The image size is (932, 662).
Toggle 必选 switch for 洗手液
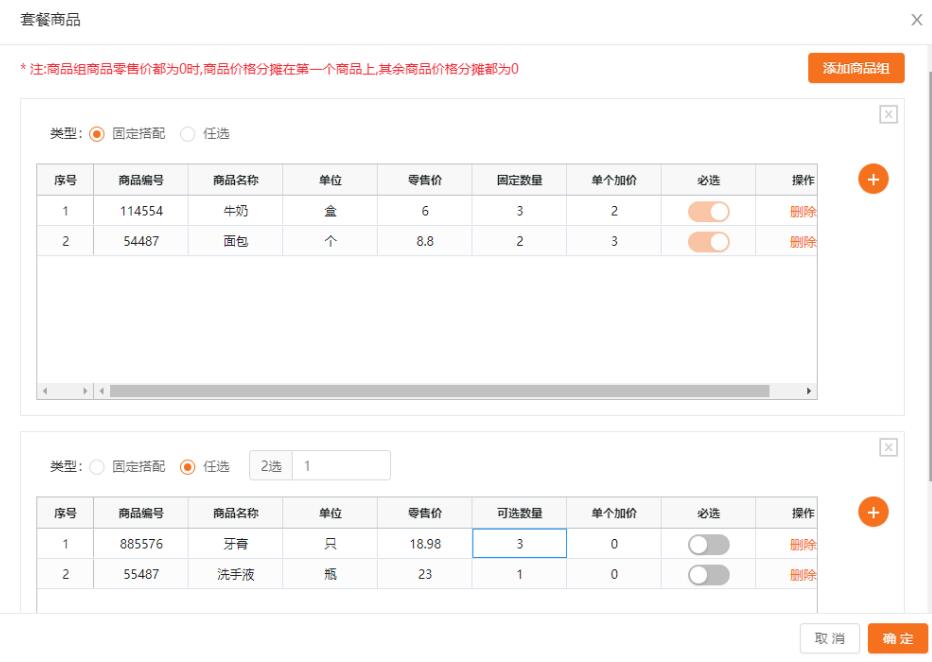(709, 575)
